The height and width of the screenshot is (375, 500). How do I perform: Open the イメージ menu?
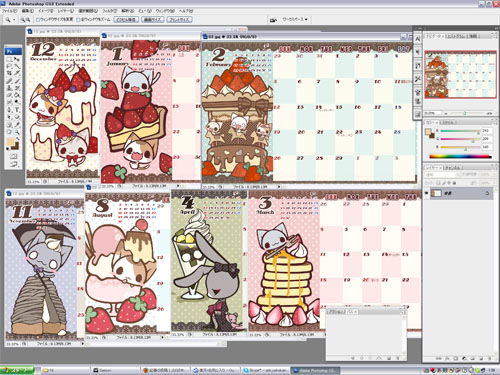(x=46, y=11)
